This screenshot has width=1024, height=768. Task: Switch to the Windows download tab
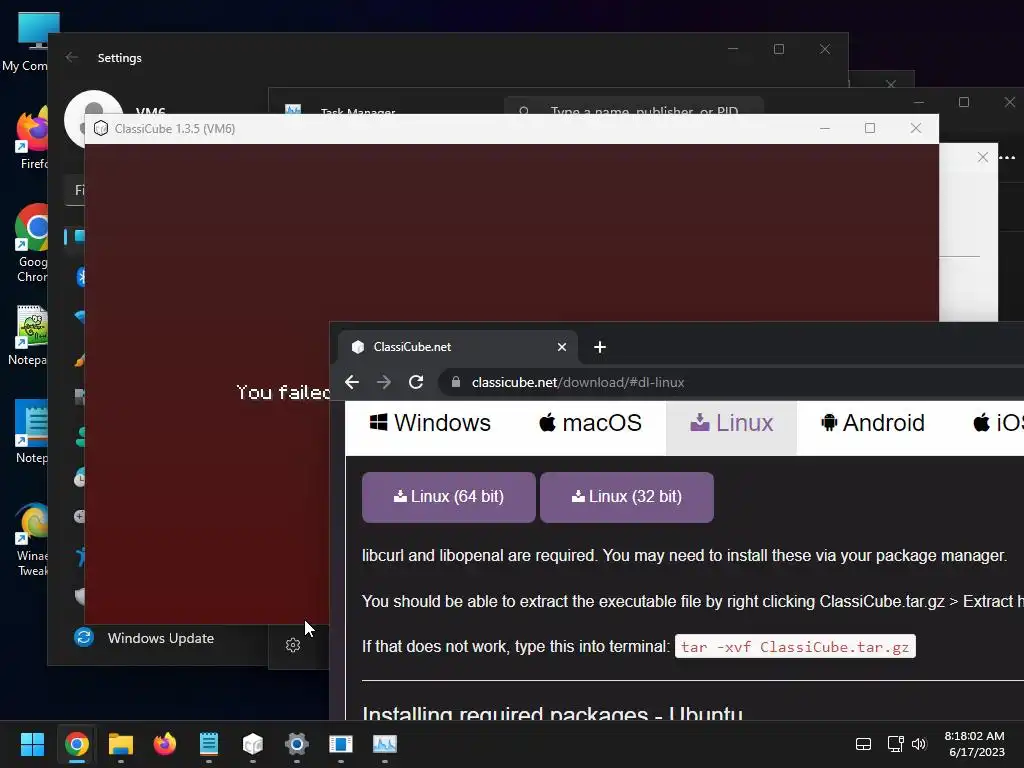tap(430, 423)
